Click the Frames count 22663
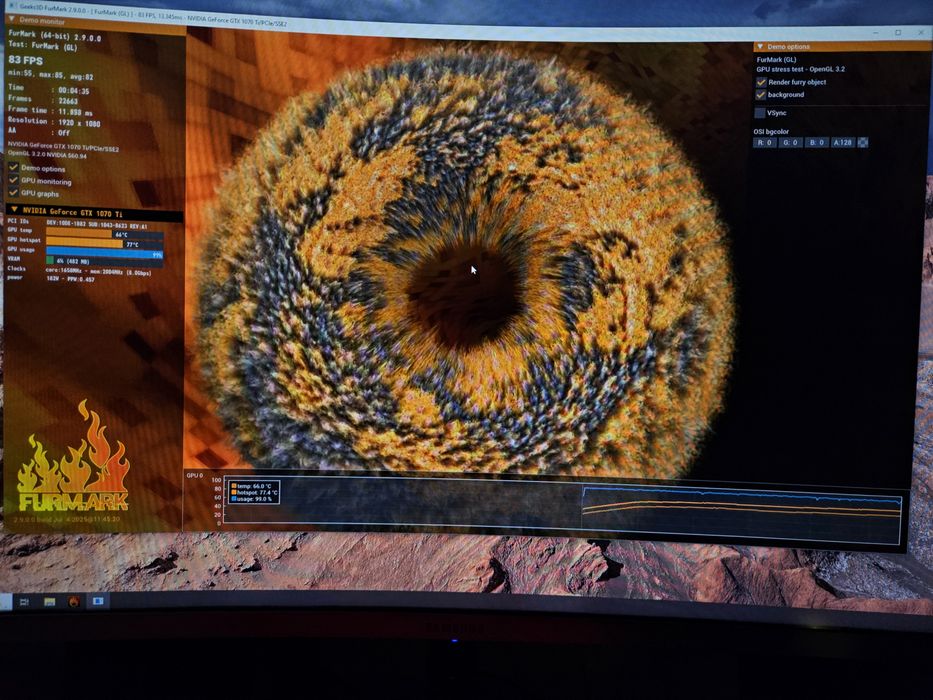Viewport: 933px width, 700px height. pyautogui.click(x=68, y=101)
